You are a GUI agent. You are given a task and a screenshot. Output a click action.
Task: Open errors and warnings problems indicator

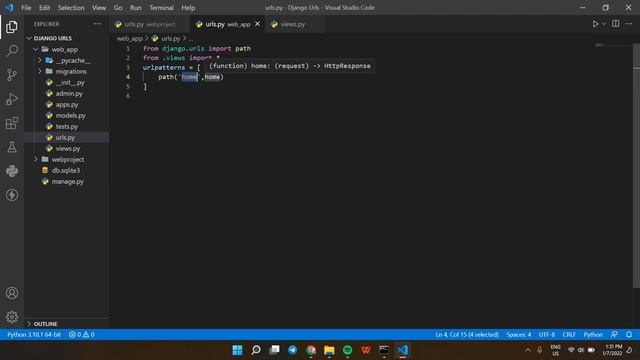[x=82, y=334]
